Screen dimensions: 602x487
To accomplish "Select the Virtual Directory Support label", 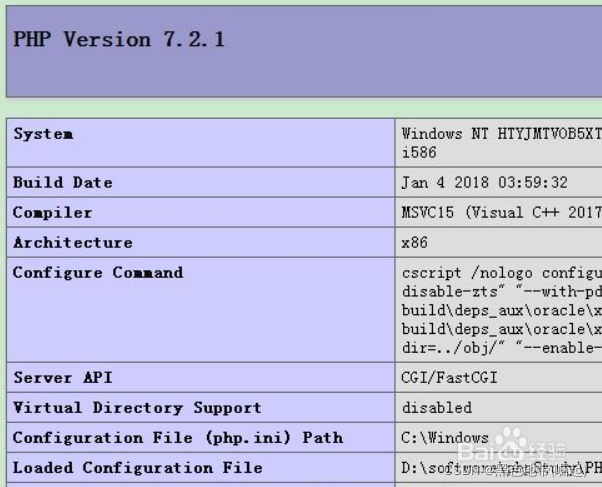I will [137, 408].
